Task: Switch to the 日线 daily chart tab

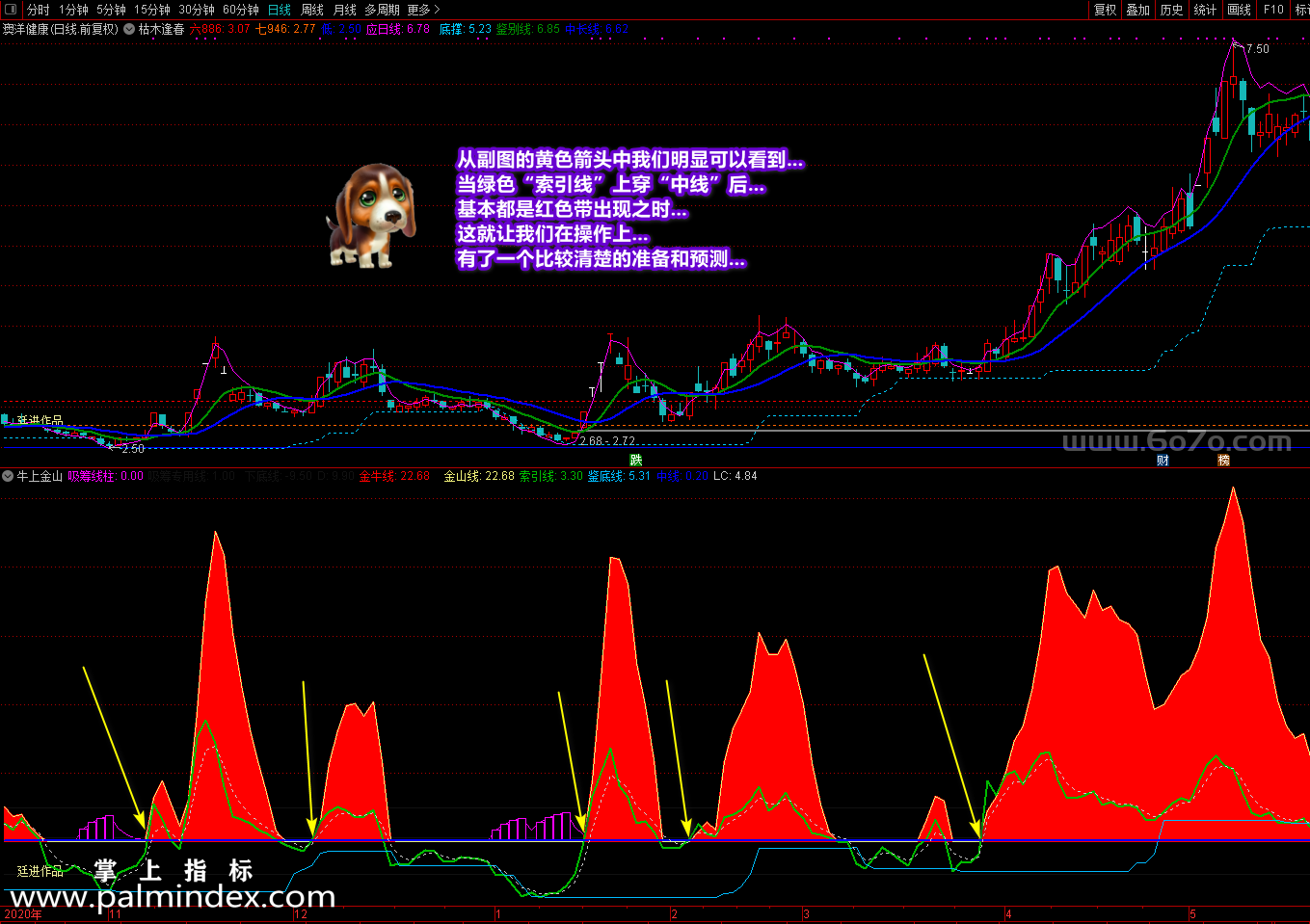Action: (x=280, y=10)
